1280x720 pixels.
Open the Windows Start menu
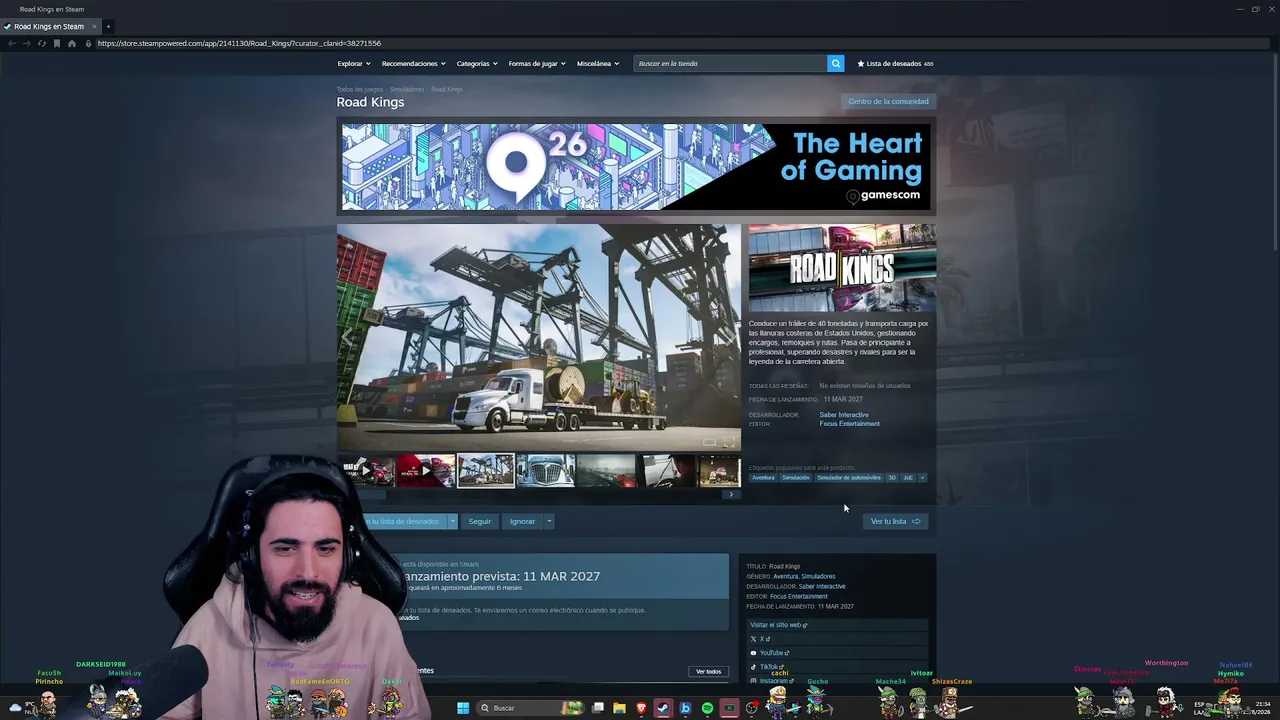click(x=462, y=708)
